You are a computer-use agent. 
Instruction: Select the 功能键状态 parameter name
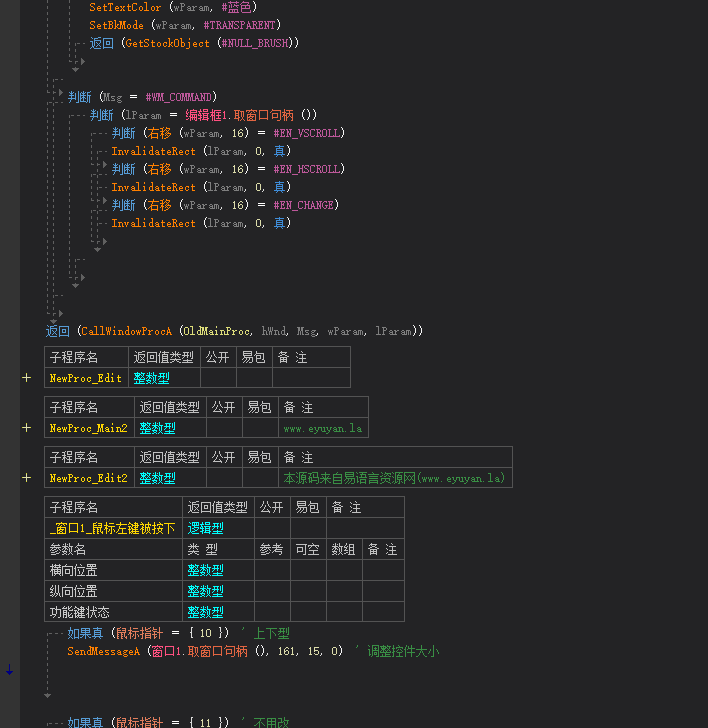[x=79, y=612]
